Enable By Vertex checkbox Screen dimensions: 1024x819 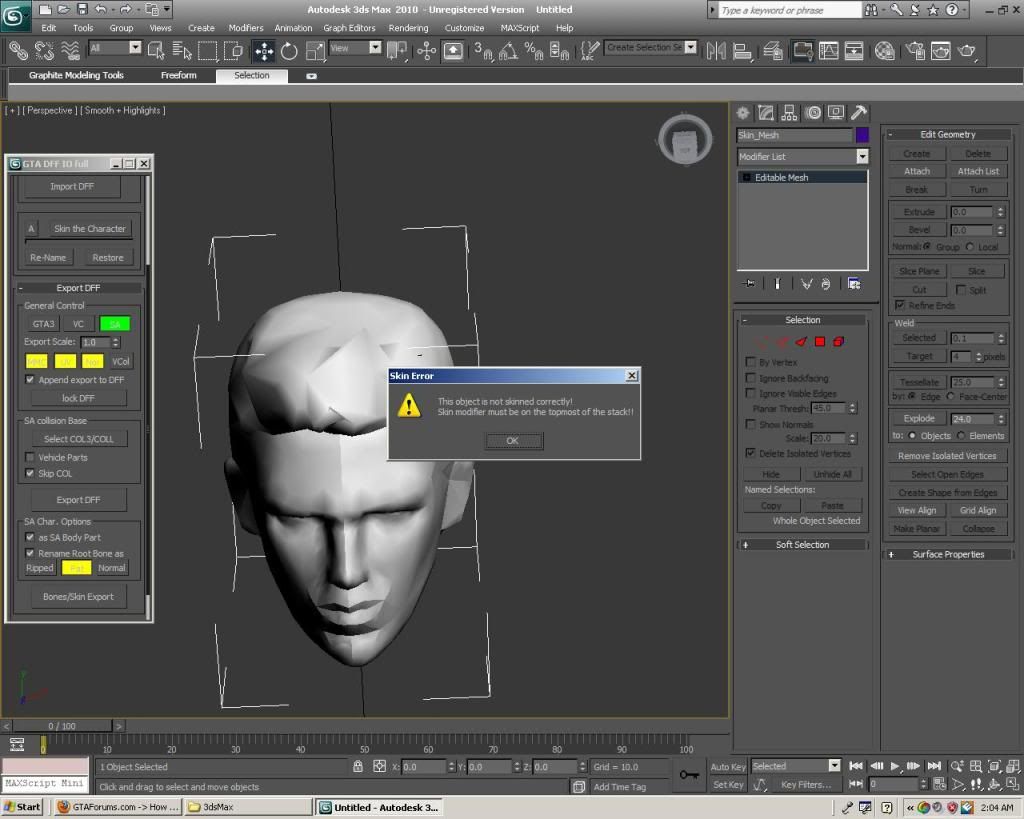(750, 362)
